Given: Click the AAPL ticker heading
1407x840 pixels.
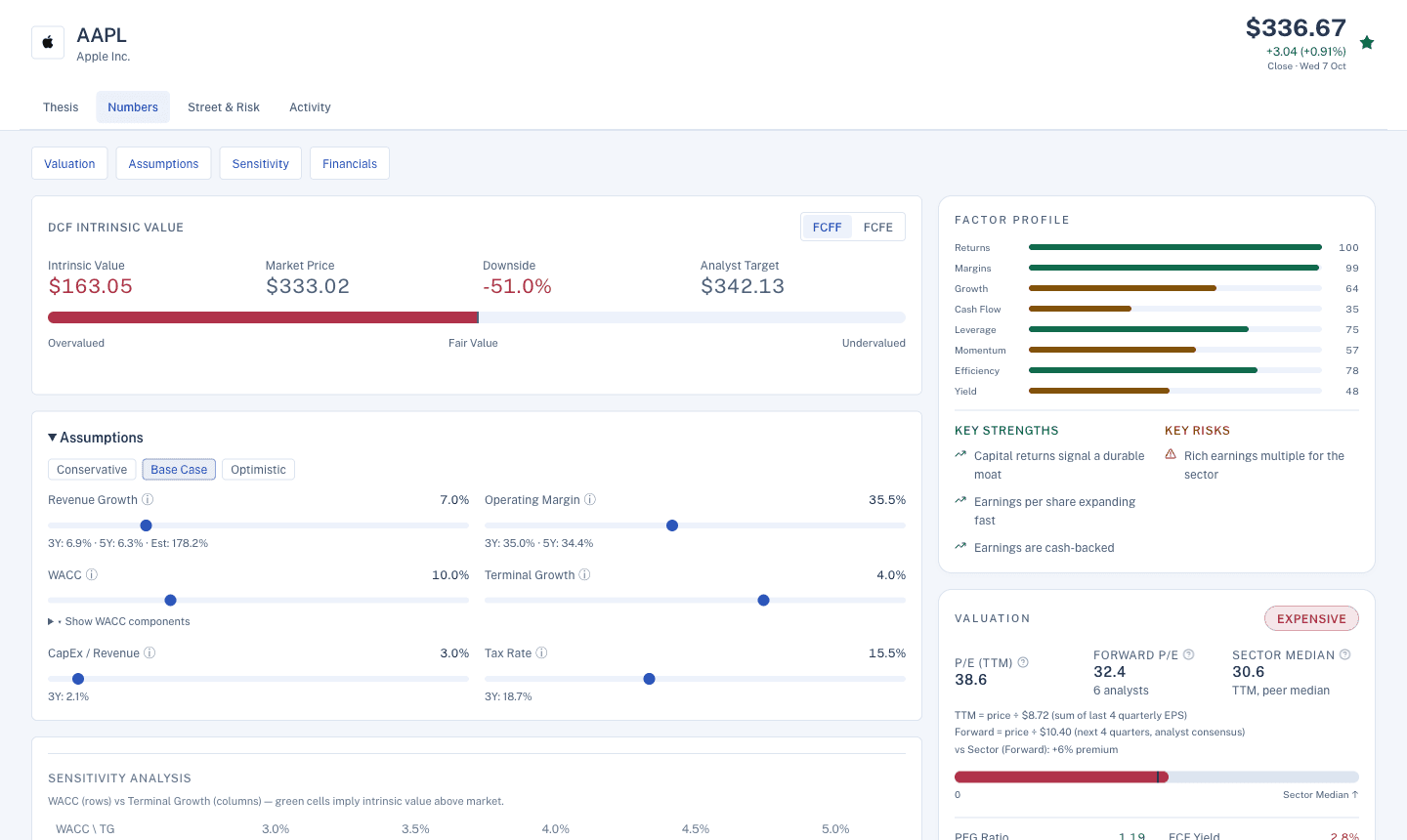Looking at the screenshot, I should pos(102,35).
